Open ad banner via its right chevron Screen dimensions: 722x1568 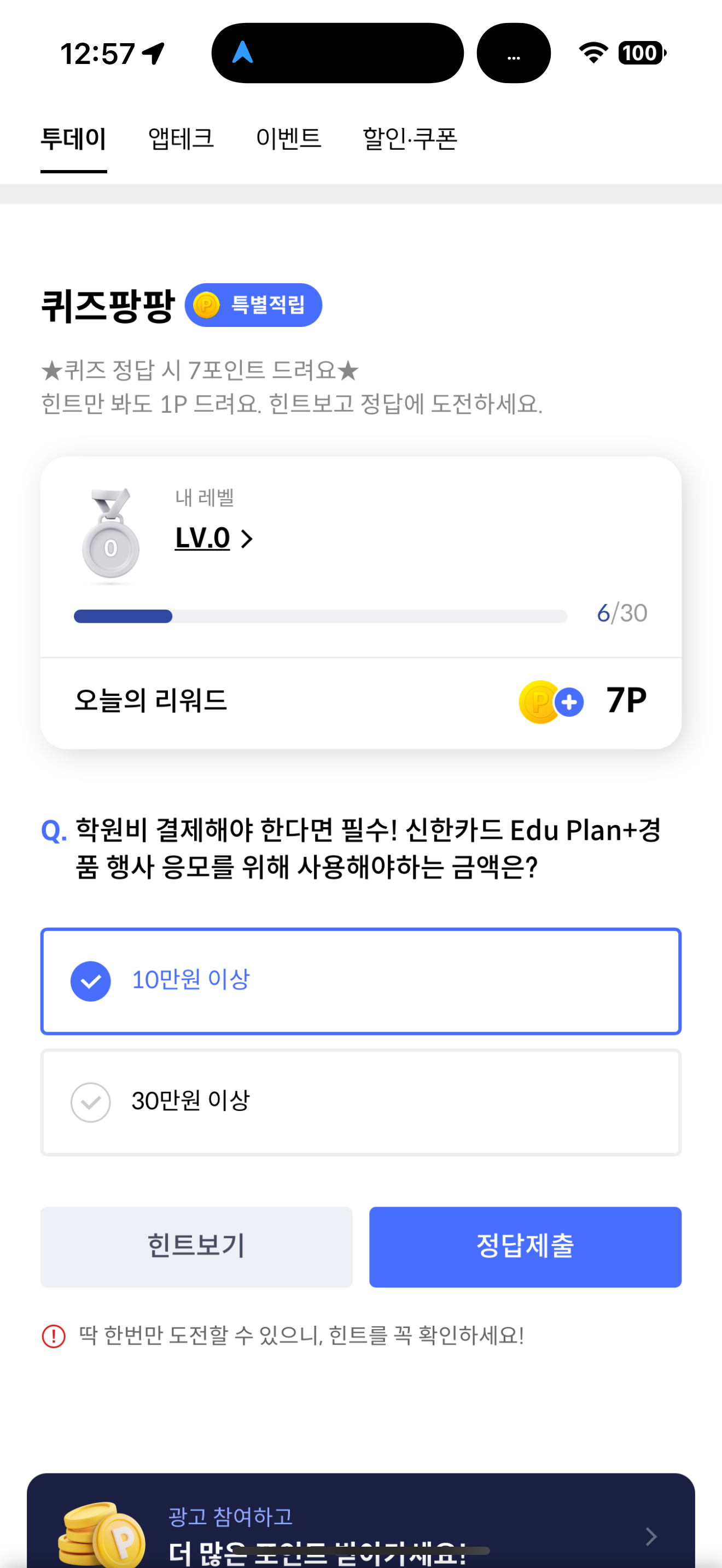(x=651, y=1536)
